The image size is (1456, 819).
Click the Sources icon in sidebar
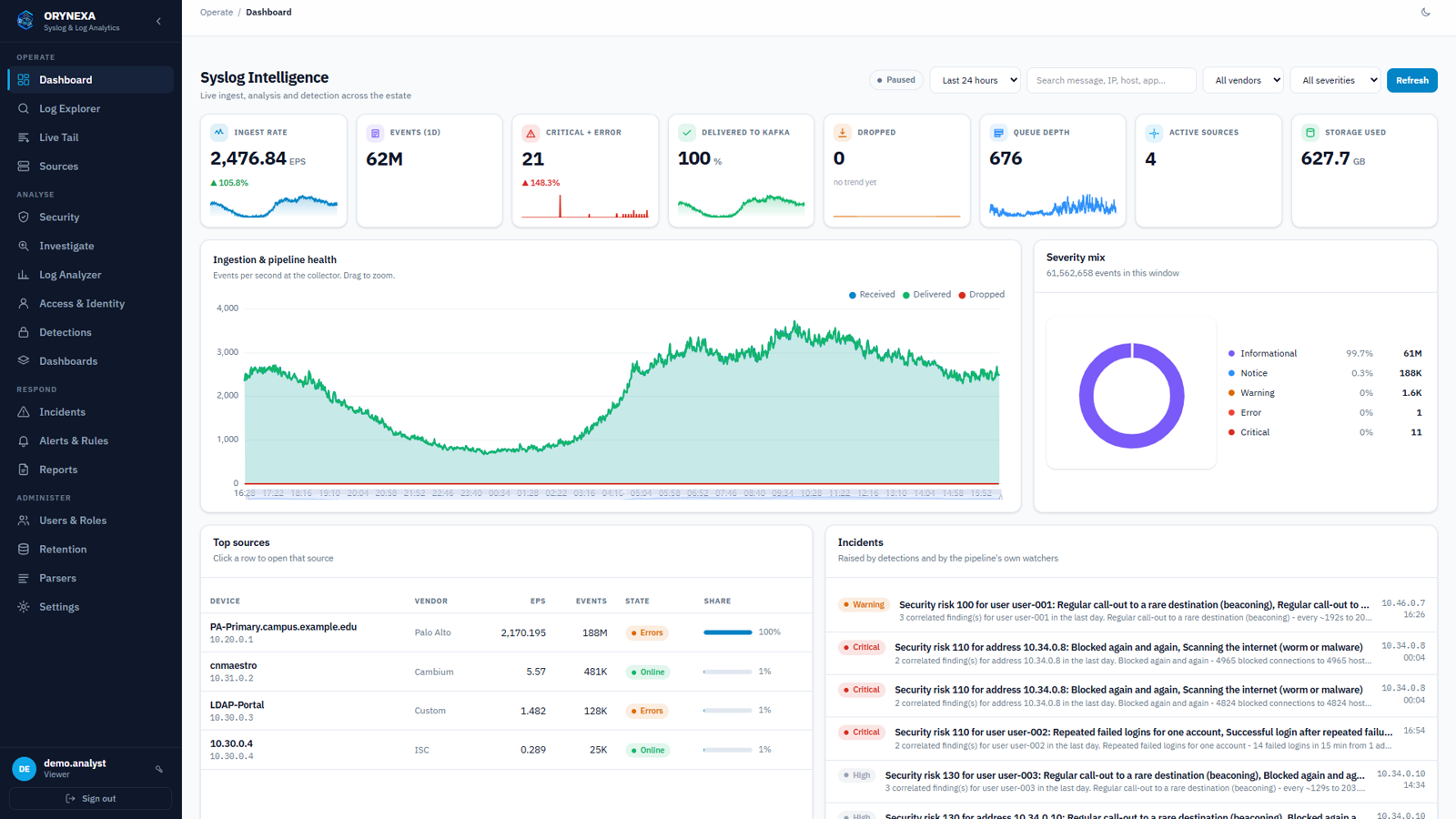point(24,167)
